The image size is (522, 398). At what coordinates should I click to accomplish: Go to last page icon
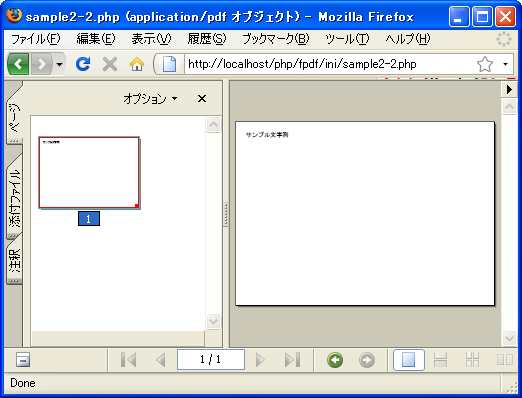tap(293, 360)
